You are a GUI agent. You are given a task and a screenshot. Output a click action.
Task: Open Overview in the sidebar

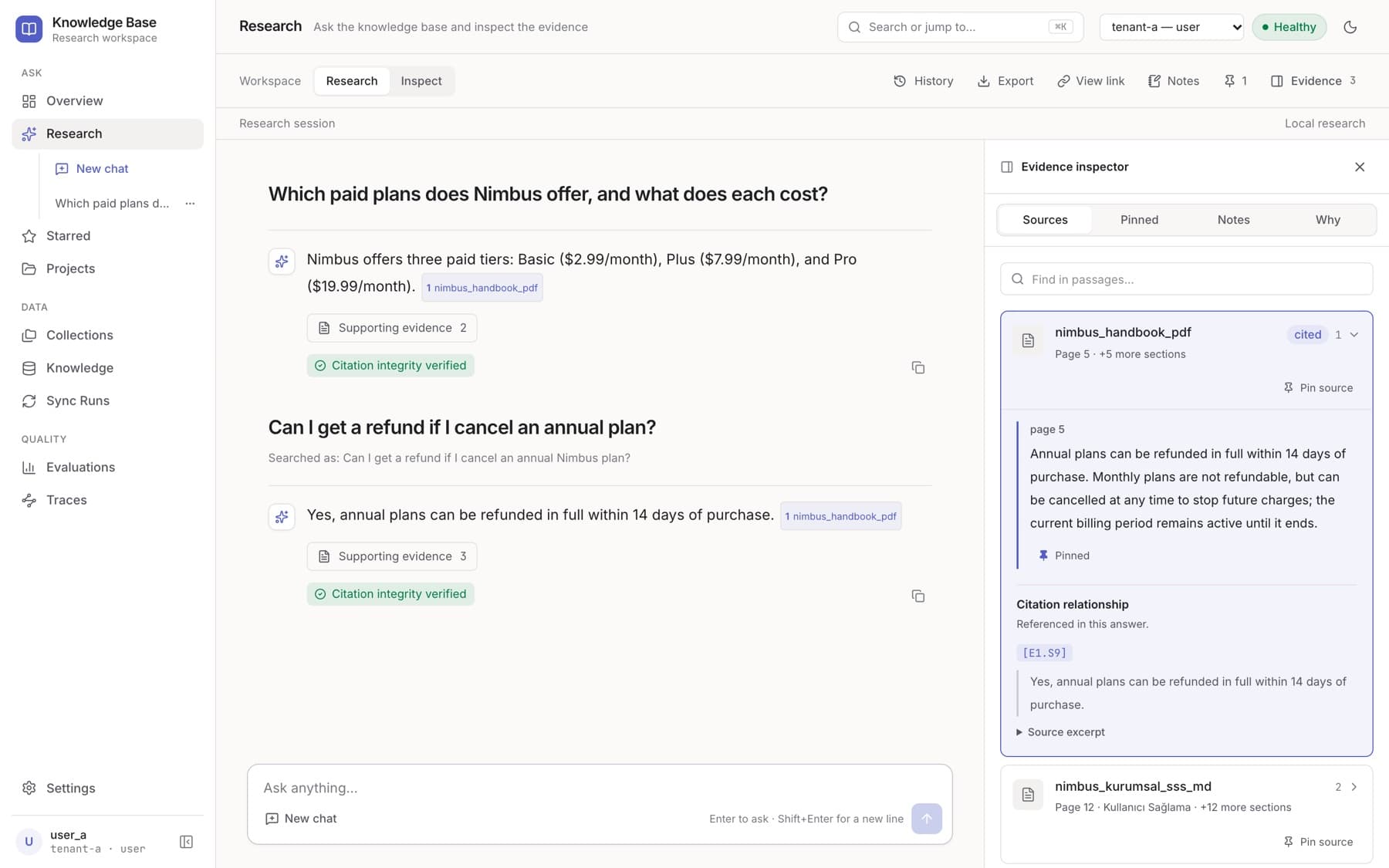click(107, 101)
